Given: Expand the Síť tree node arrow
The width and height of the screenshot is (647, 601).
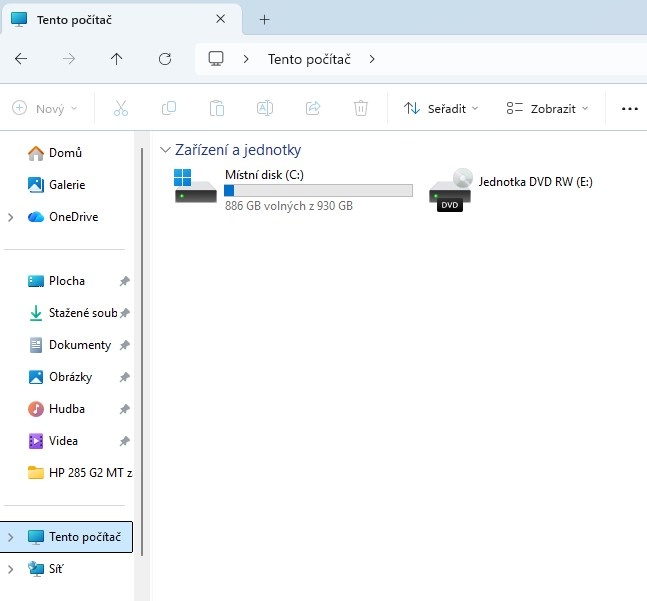Looking at the screenshot, I should (x=11, y=569).
